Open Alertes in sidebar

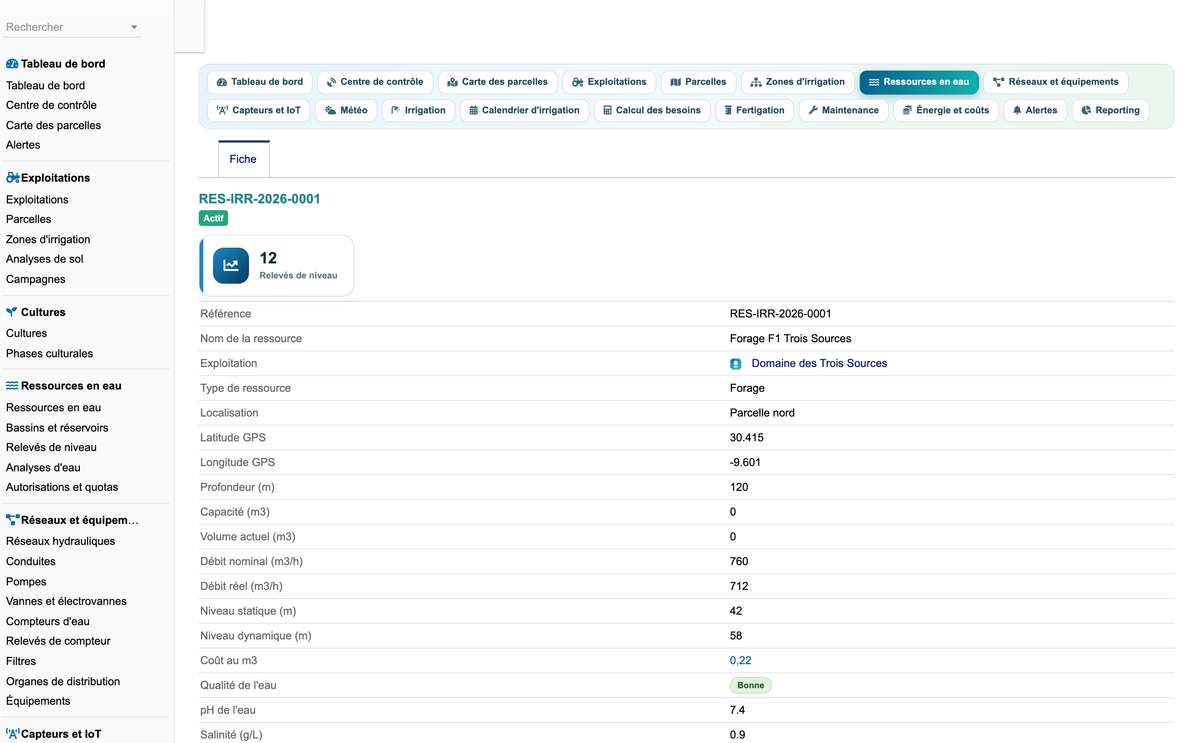click(x=23, y=145)
